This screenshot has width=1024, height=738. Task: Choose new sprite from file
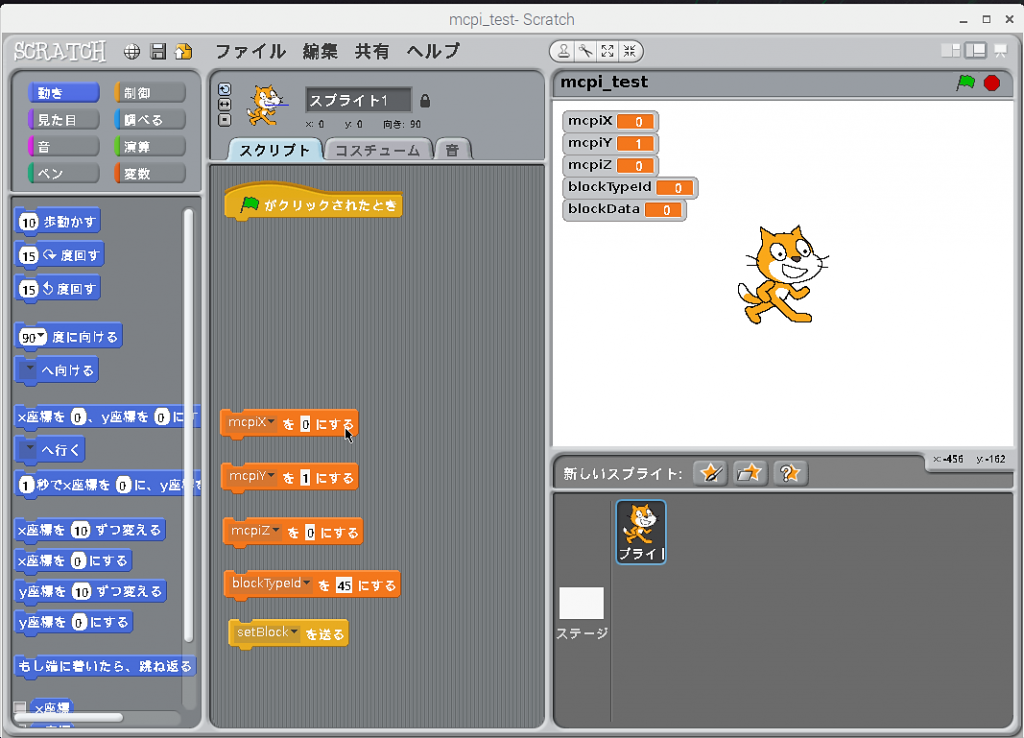coord(749,473)
